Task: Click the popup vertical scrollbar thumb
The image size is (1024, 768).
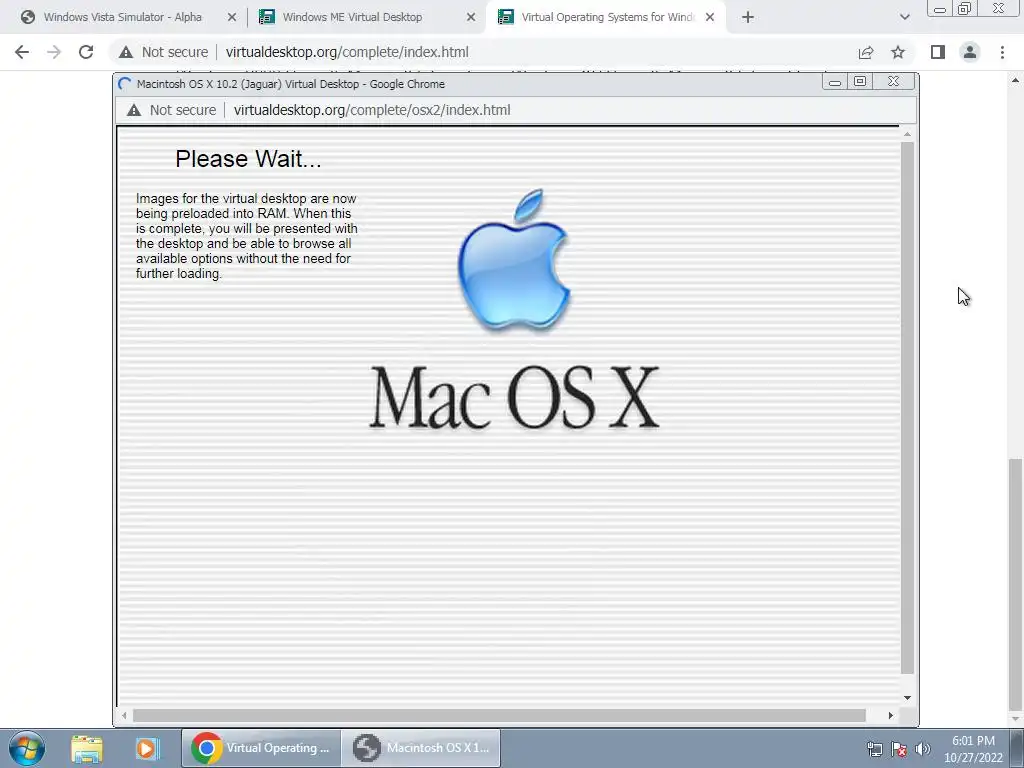Action: click(907, 408)
